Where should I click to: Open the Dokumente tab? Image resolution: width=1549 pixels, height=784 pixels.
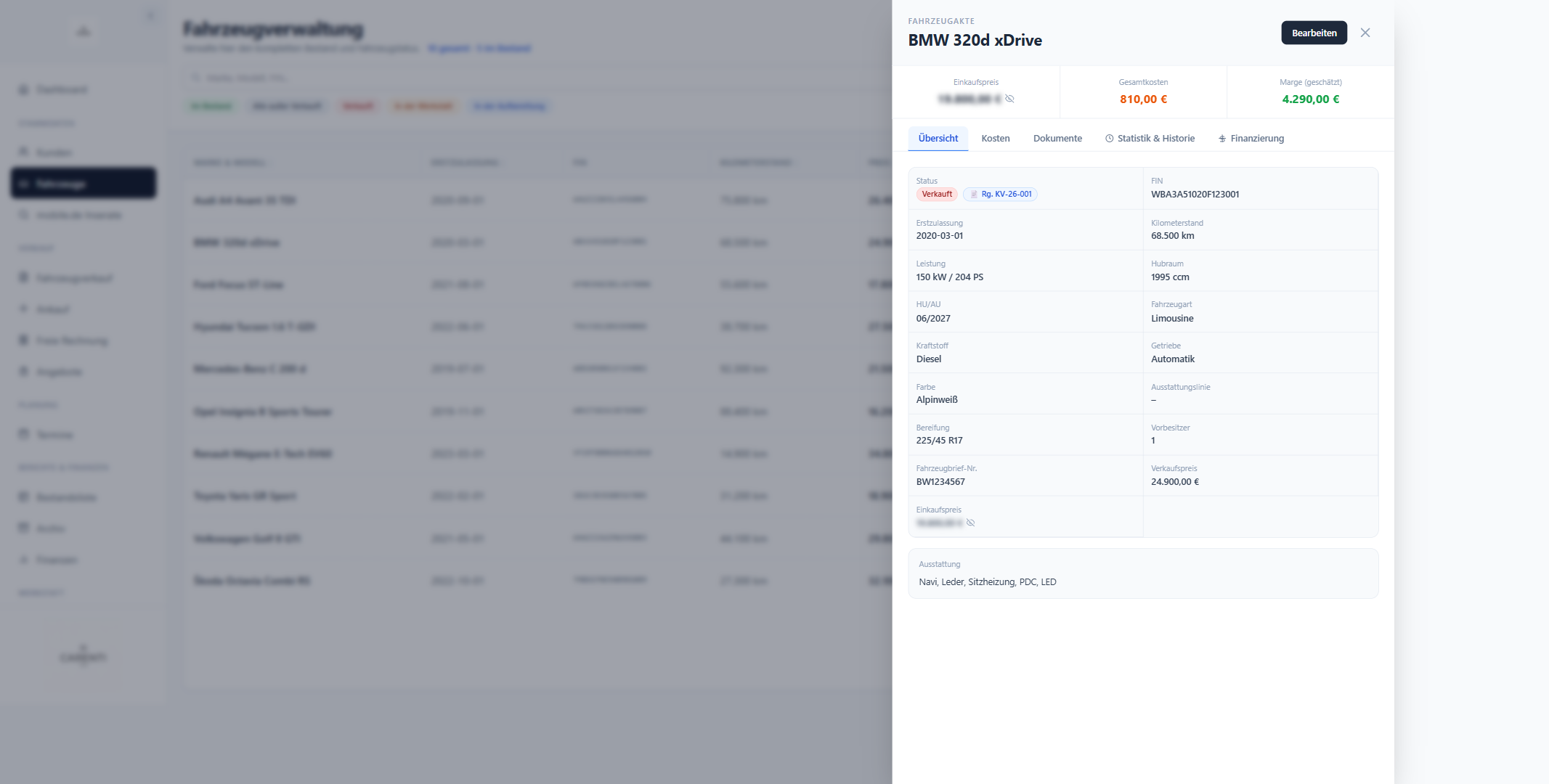(1057, 138)
